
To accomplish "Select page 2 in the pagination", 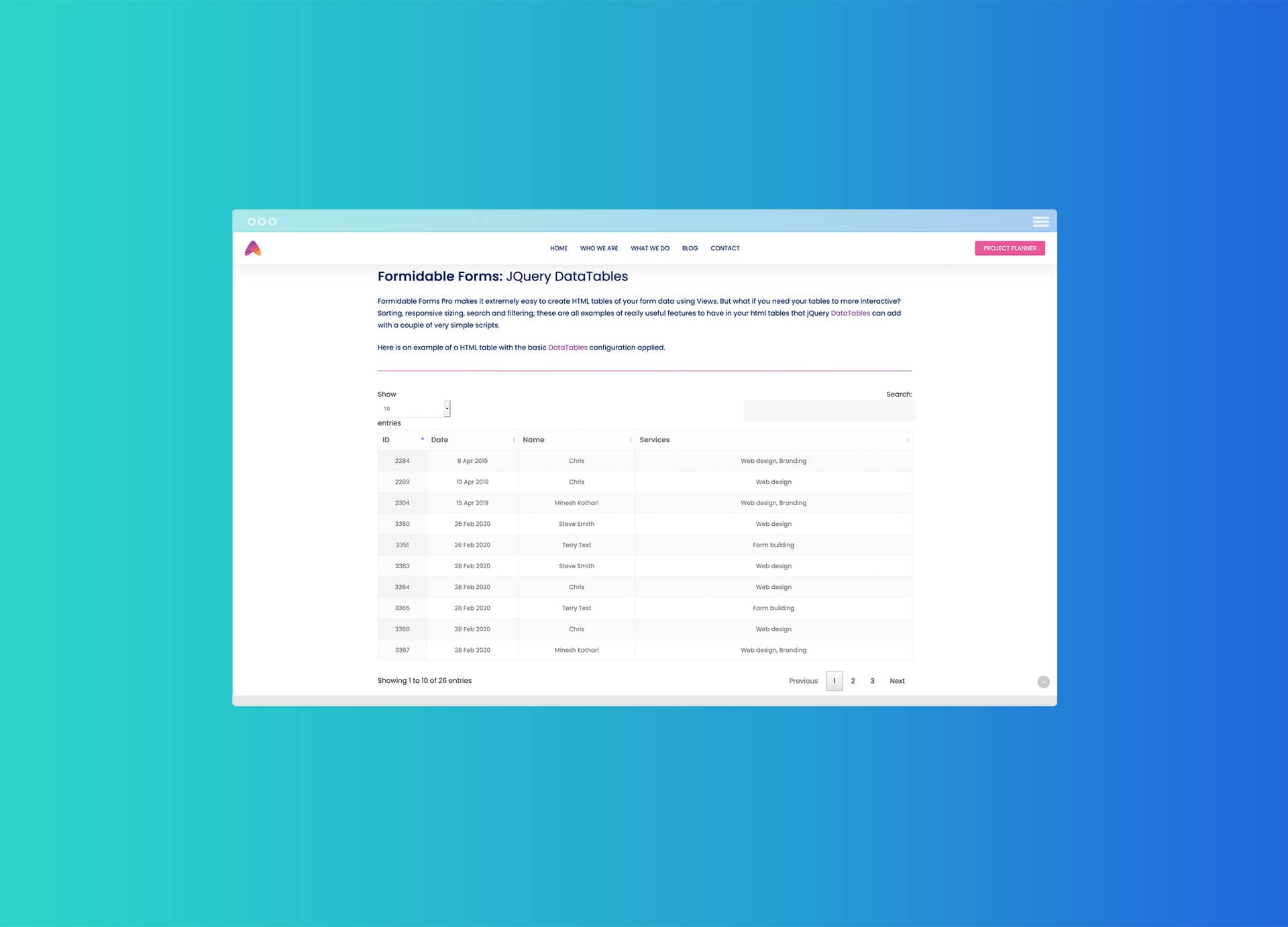I will [853, 681].
